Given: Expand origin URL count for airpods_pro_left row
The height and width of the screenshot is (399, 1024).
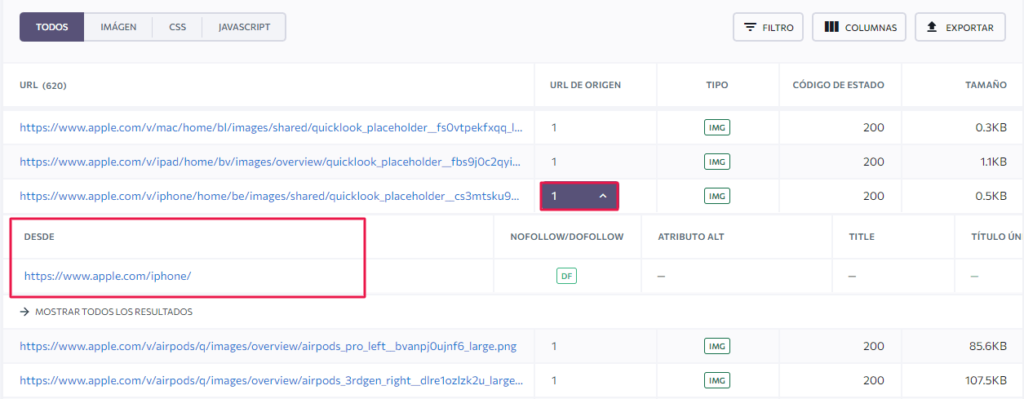Looking at the screenshot, I should 554,347.
